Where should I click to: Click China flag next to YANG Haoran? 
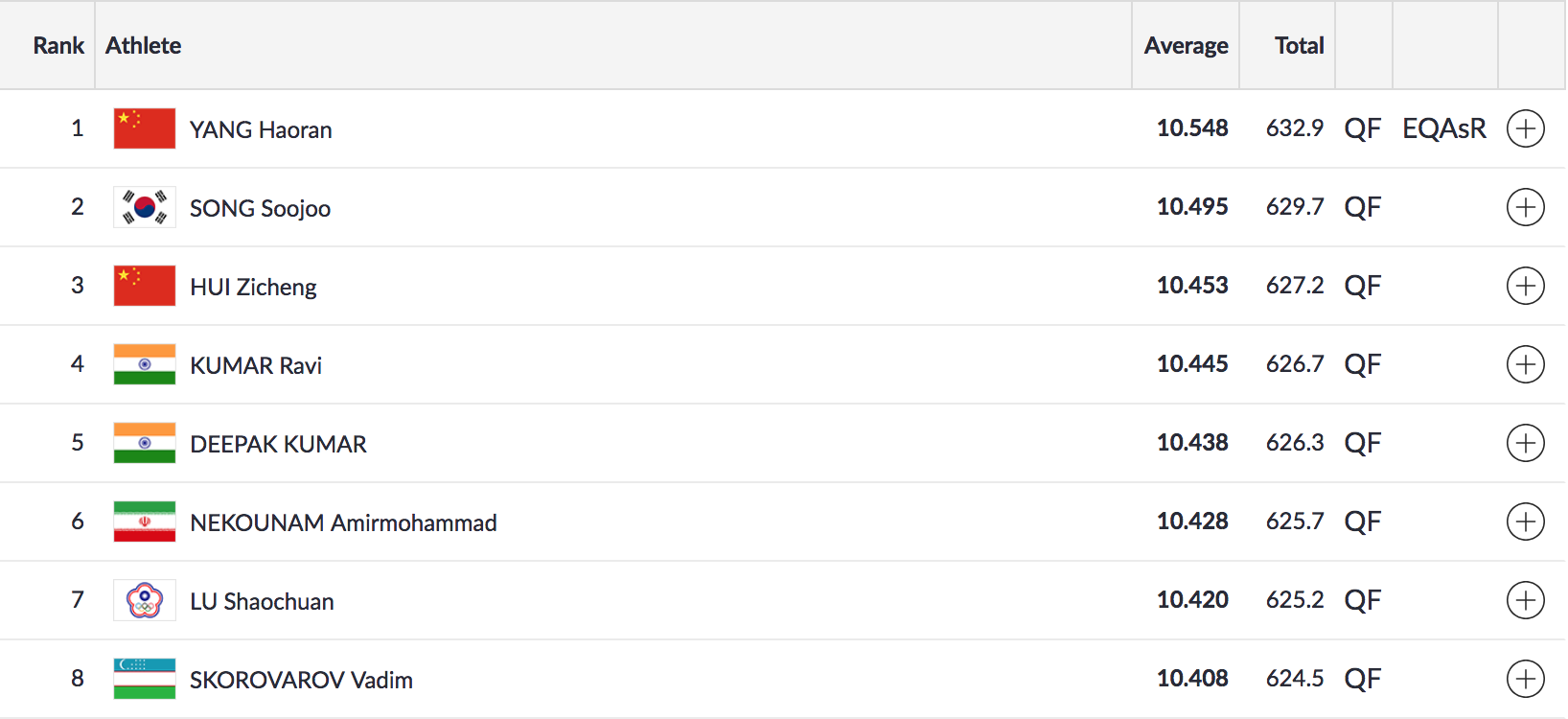144,128
